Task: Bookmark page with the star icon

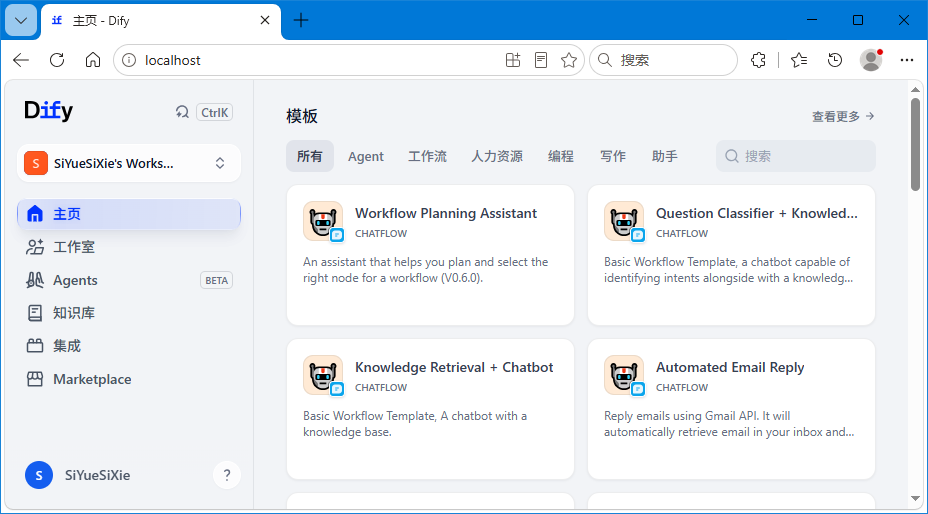Action: (569, 60)
